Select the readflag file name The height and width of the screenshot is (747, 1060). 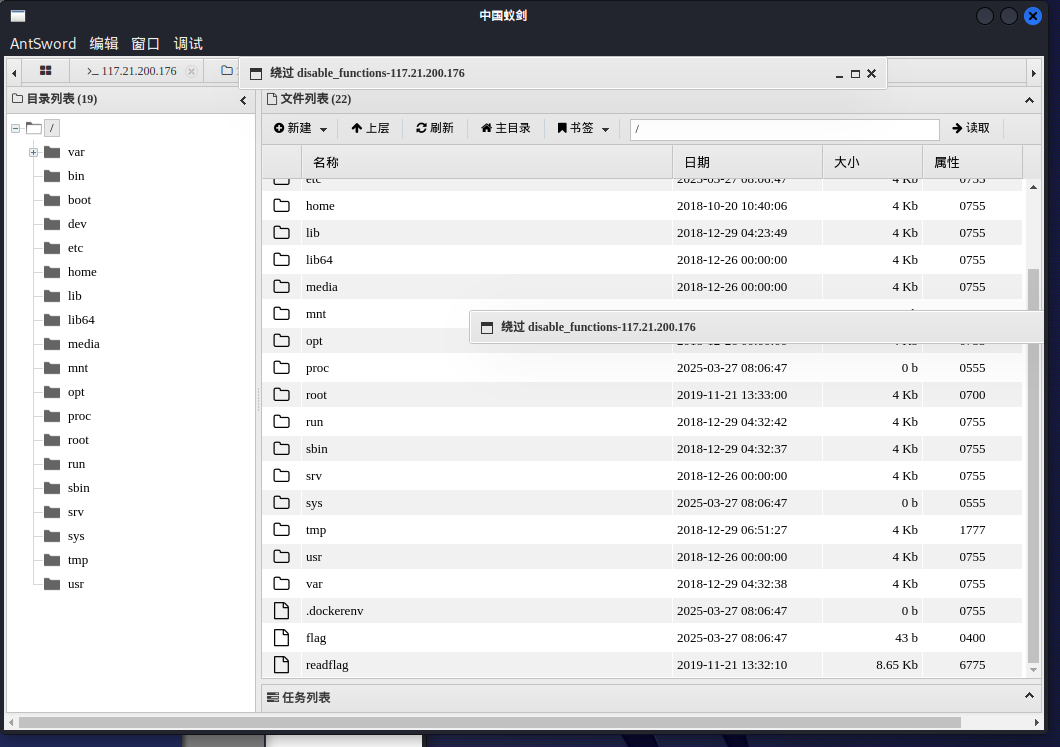coord(327,665)
